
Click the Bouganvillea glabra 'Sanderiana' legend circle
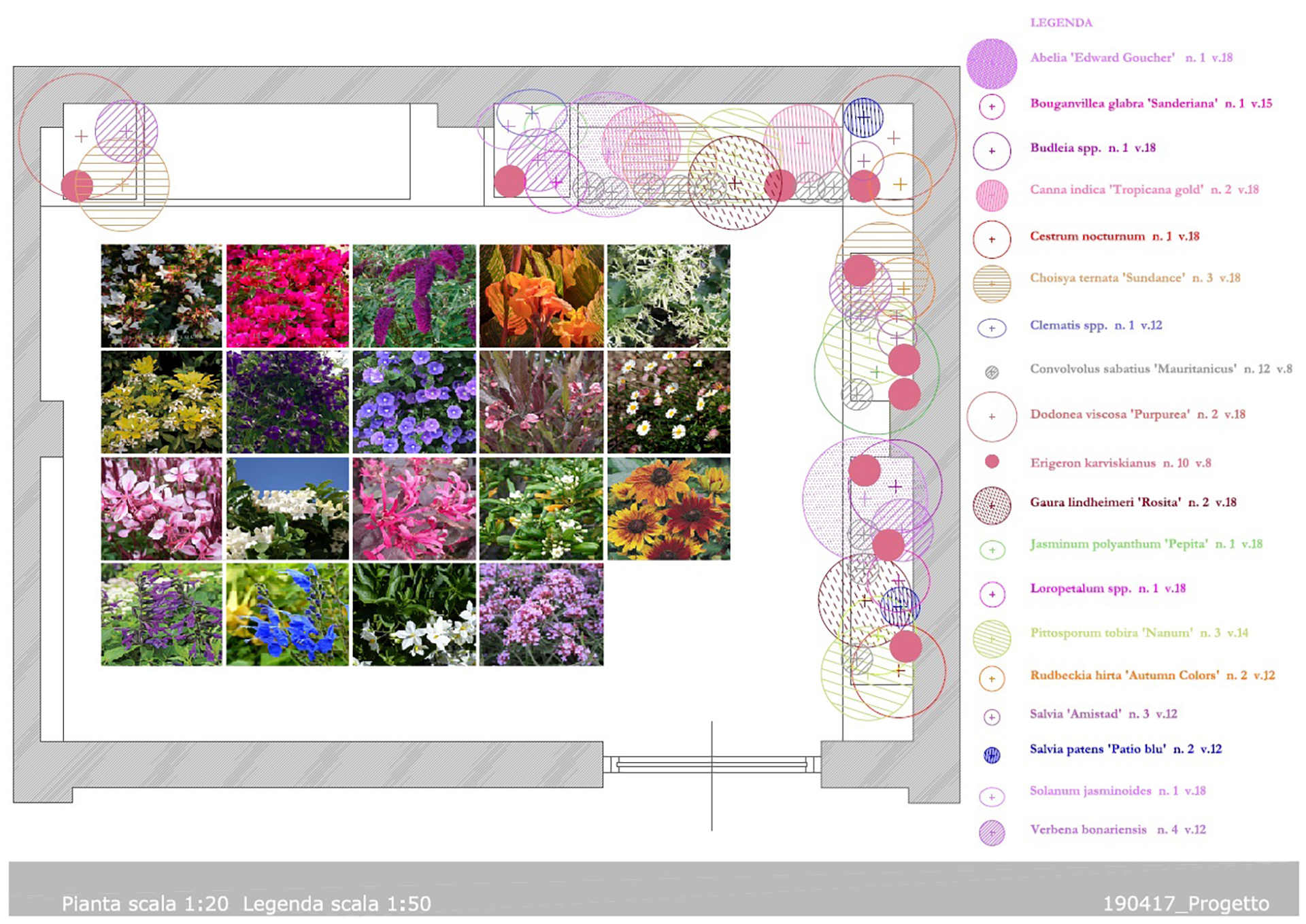(992, 107)
